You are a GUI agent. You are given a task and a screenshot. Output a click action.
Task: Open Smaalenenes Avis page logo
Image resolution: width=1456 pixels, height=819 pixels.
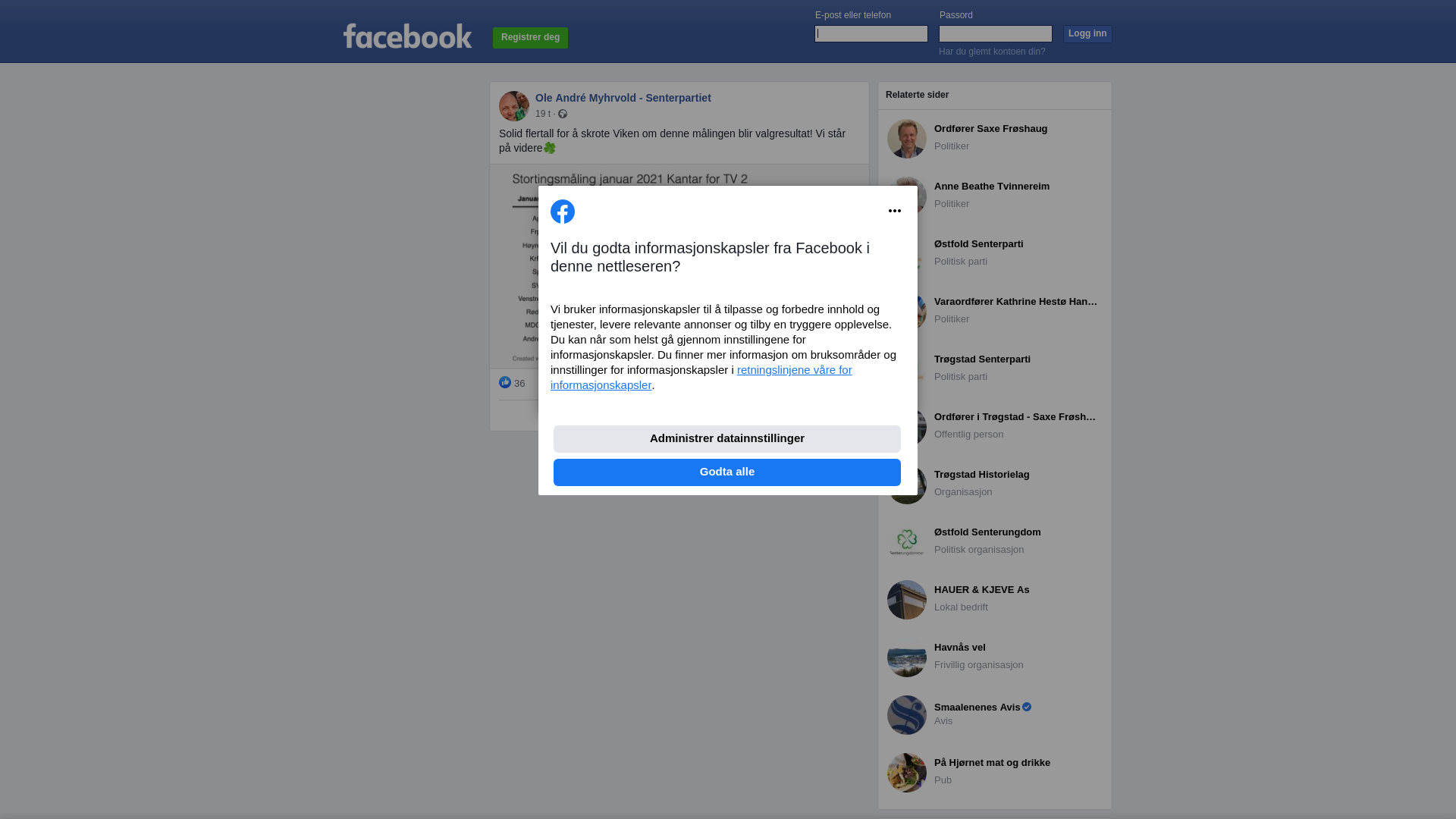[907, 715]
